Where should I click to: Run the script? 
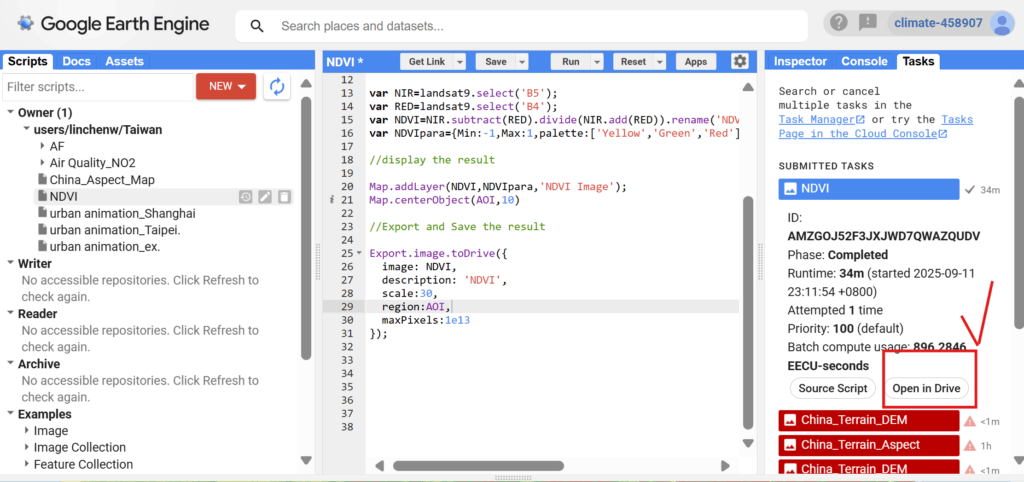570,62
